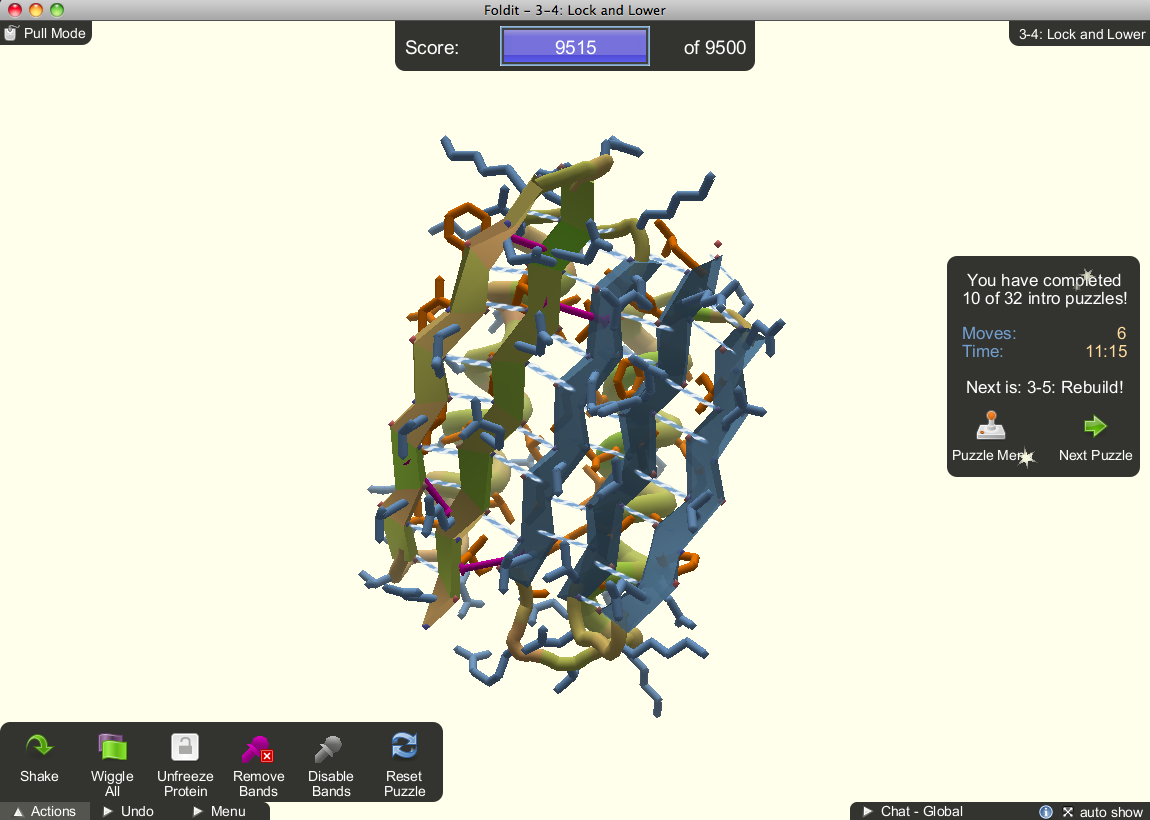Click the Score progress bar
This screenshot has width=1150, height=820.
click(574, 45)
